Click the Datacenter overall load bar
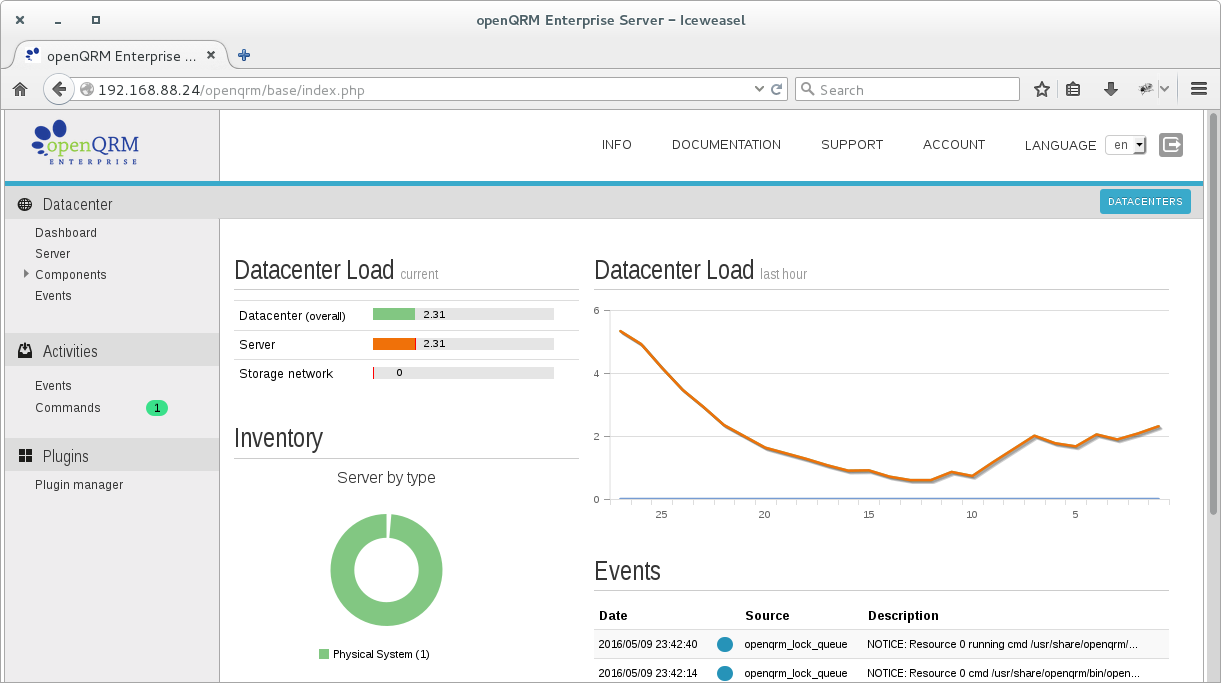 coord(463,314)
